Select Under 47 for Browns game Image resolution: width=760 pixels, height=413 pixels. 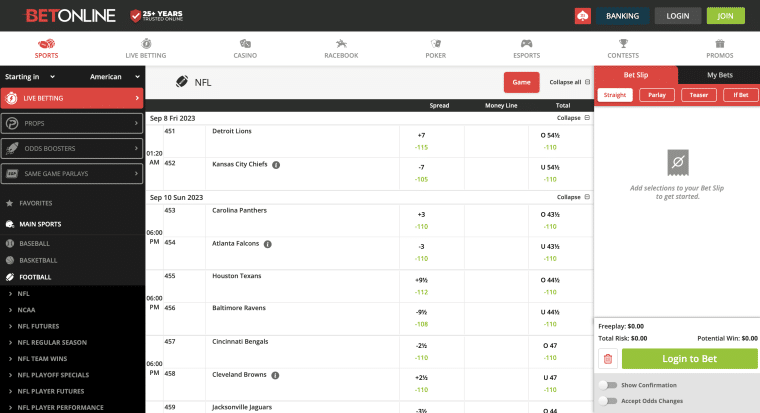point(550,383)
